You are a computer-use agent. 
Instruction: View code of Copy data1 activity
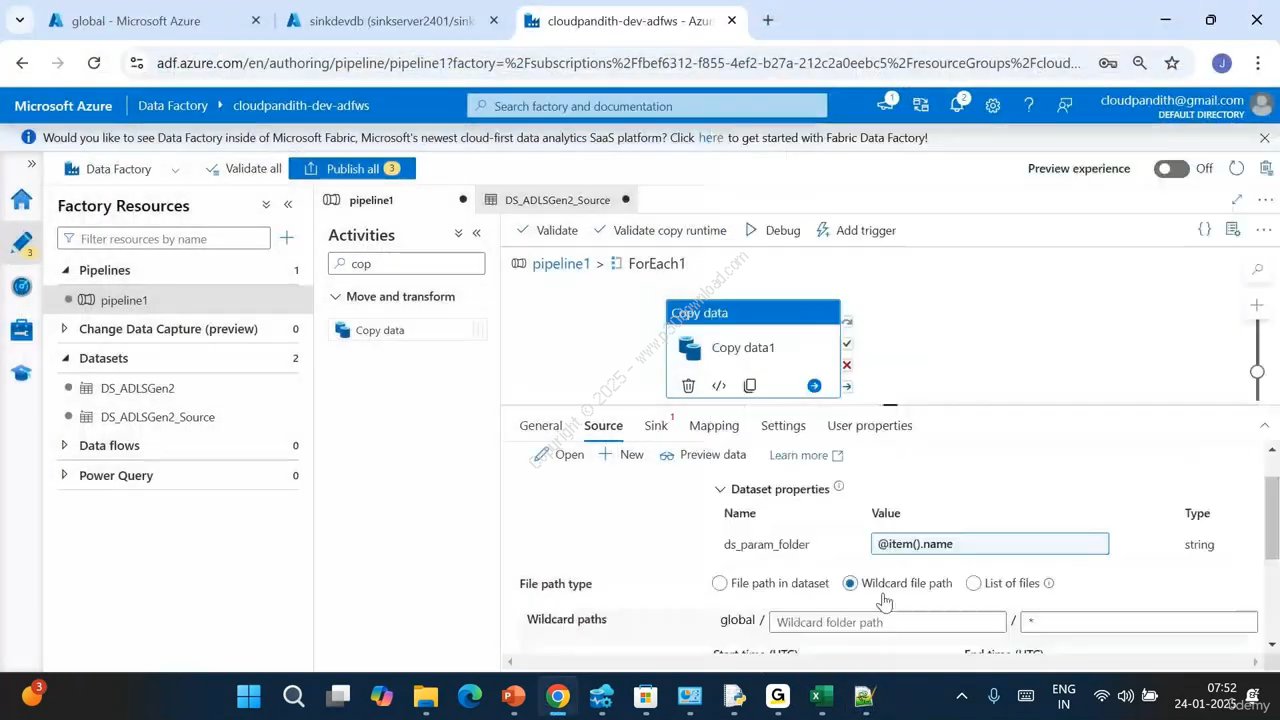(719, 386)
